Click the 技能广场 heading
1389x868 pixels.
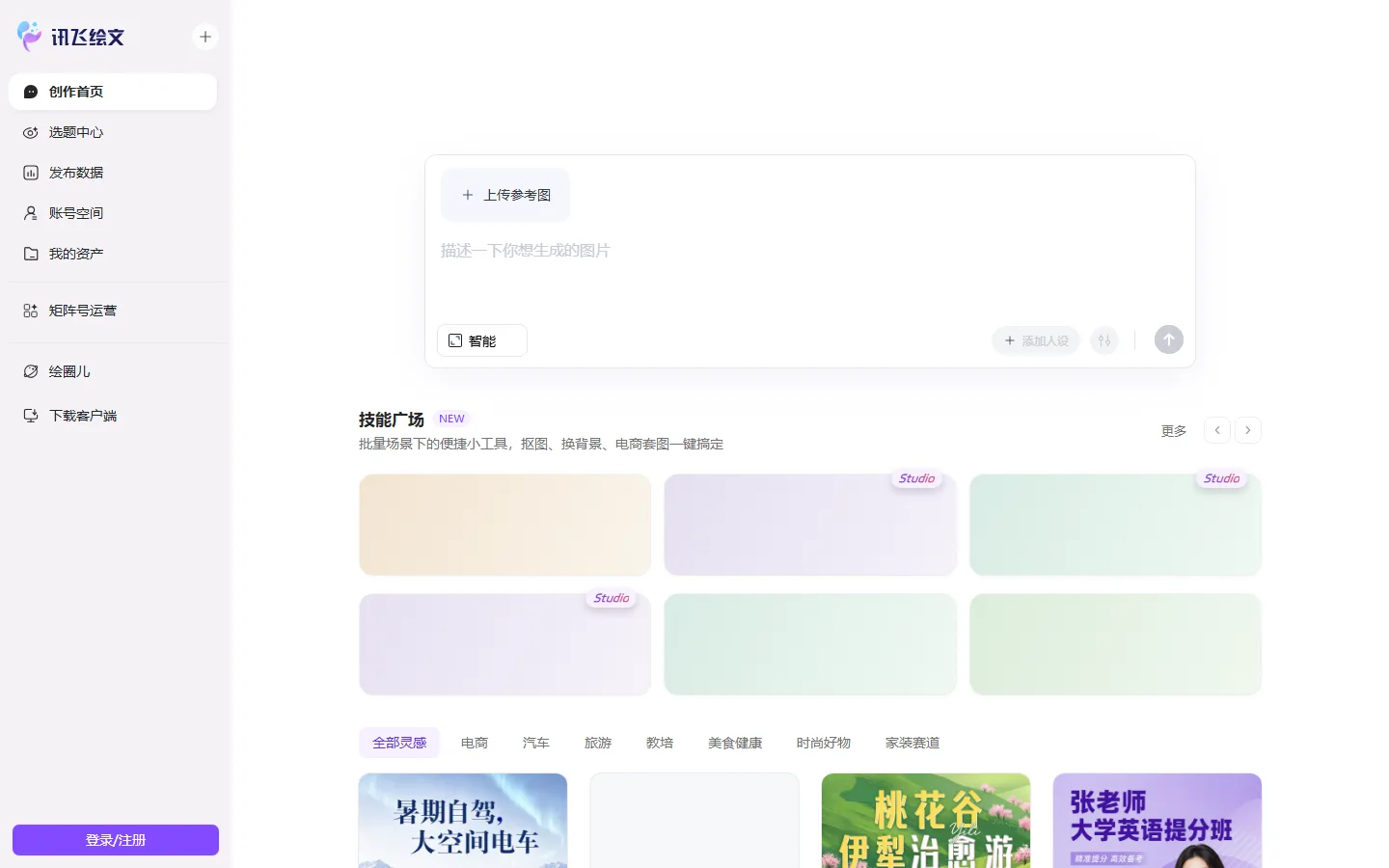point(392,420)
